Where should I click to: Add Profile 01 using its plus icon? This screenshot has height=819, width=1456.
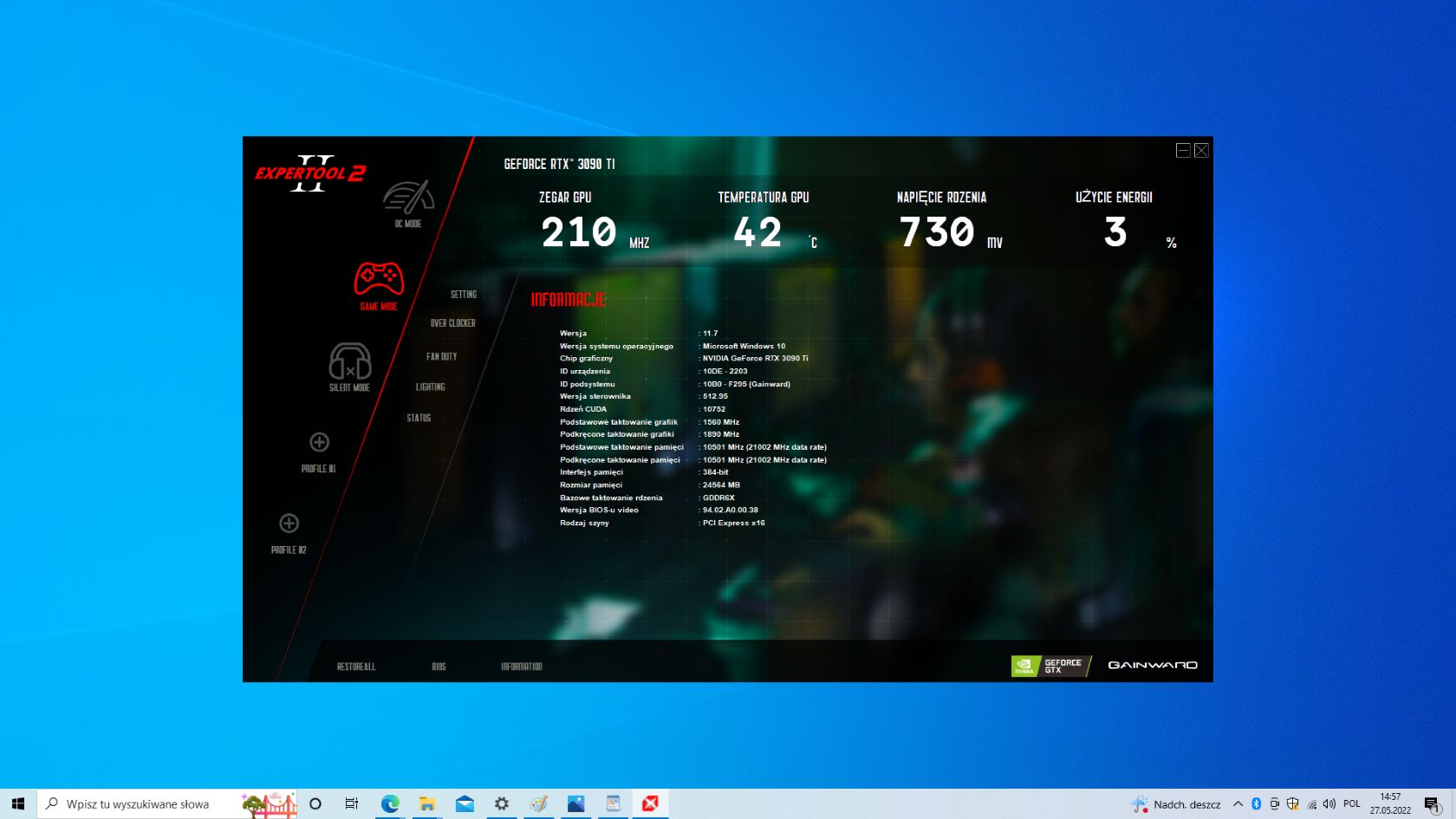pyautogui.click(x=318, y=443)
